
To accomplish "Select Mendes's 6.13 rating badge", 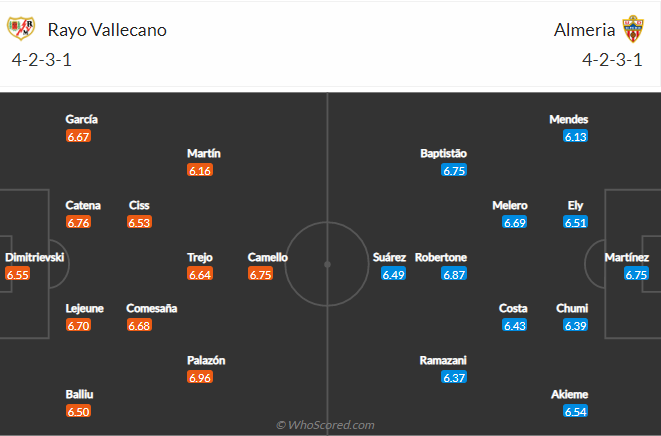I will [575, 136].
